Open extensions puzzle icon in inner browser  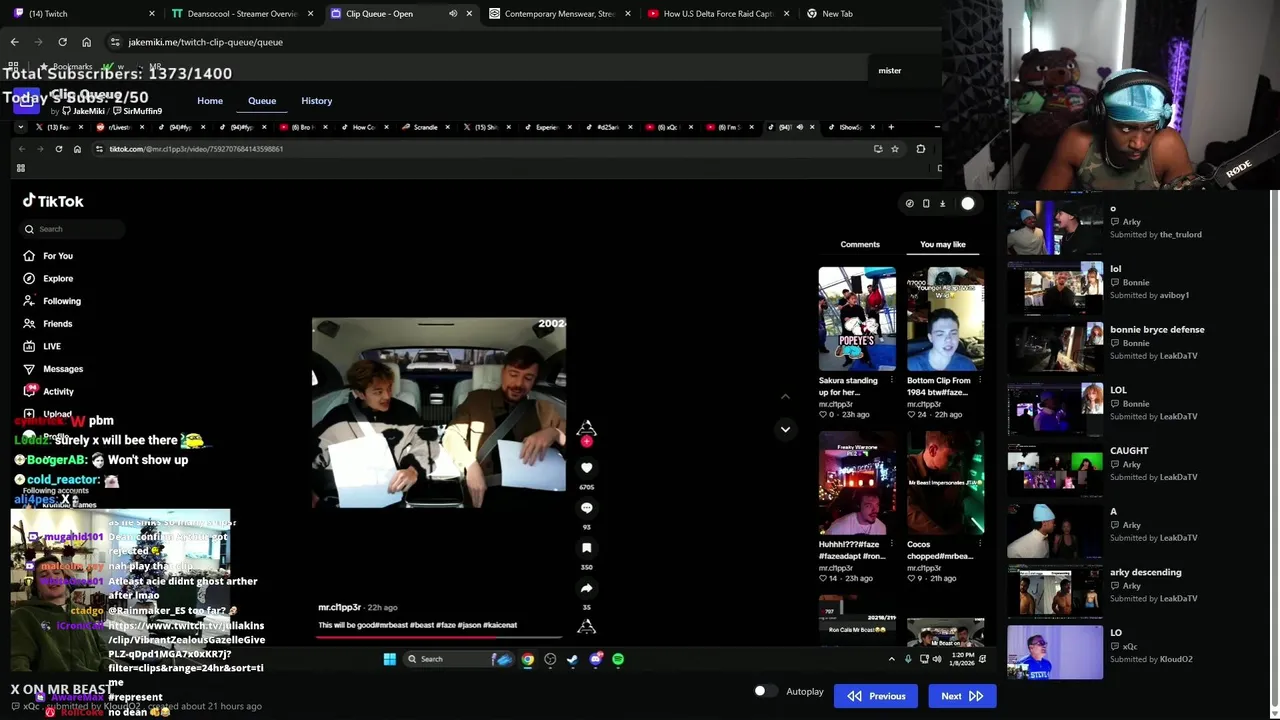tap(920, 149)
